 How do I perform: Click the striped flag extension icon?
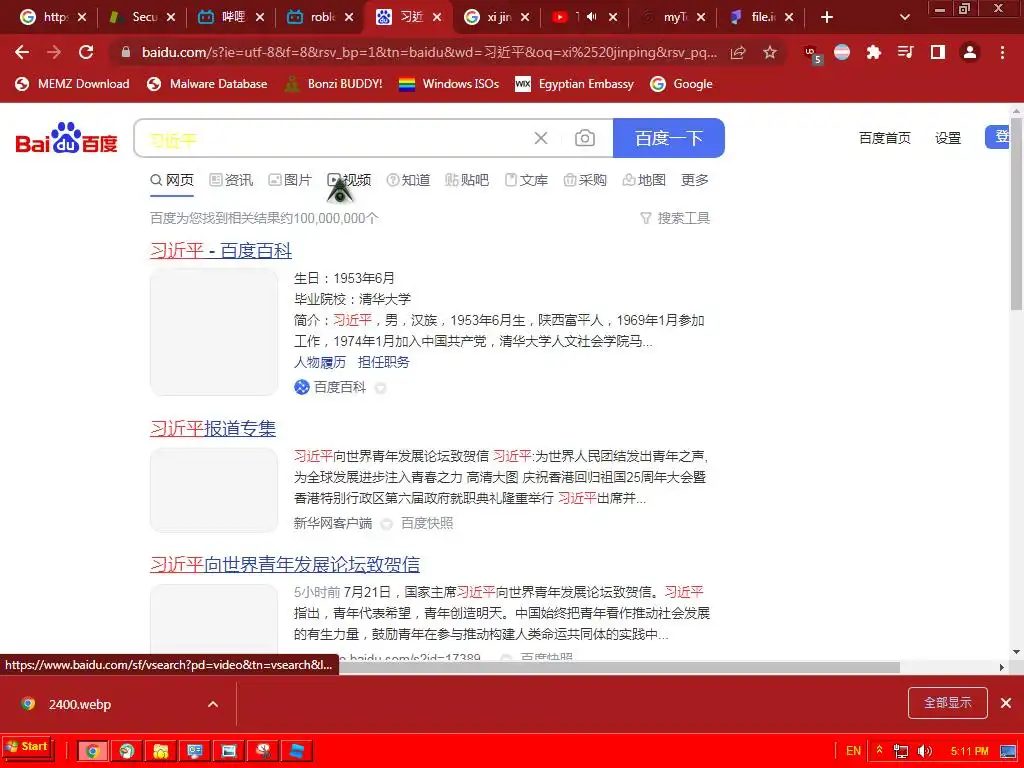coord(842,52)
